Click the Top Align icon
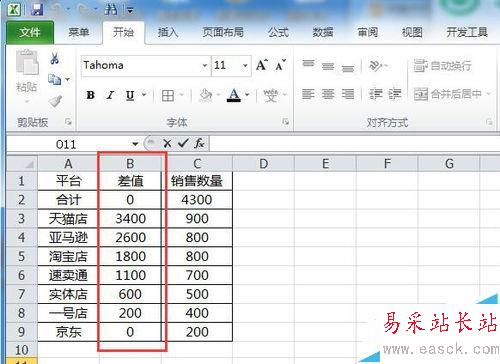500x364 pixels. tap(308, 63)
